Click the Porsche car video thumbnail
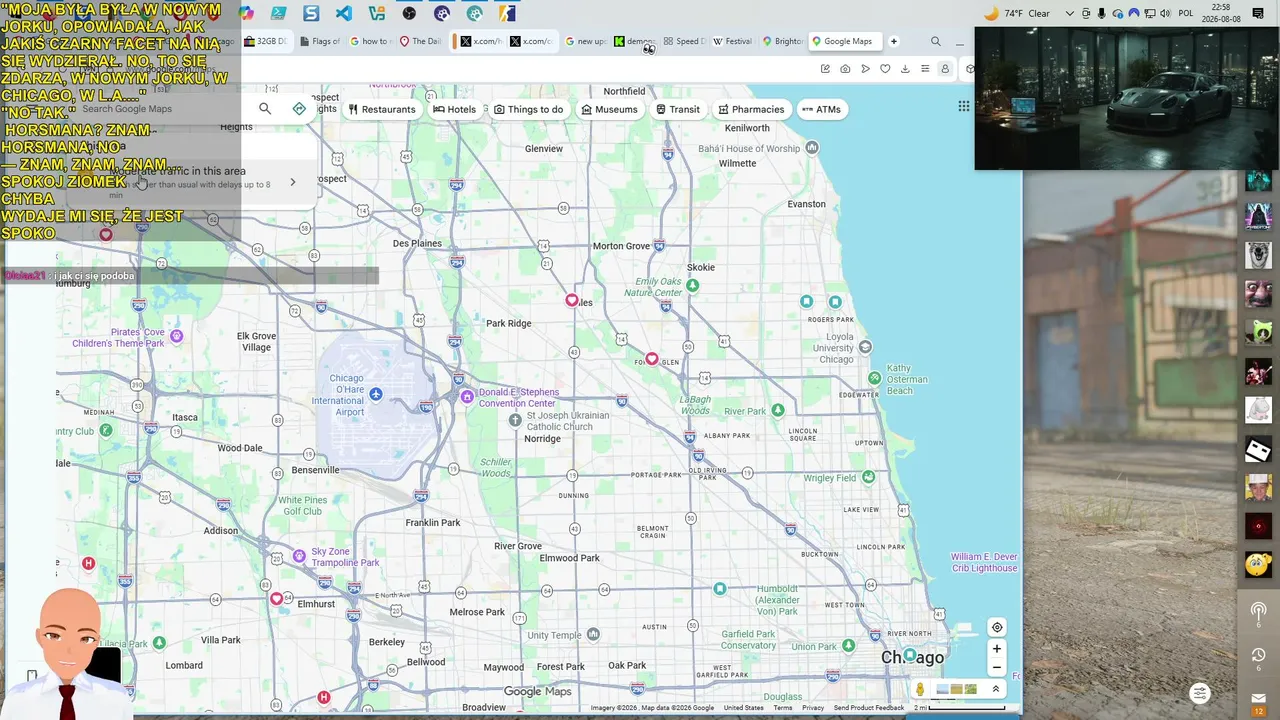The image size is (1280, 720). (x=1127, y=98)
